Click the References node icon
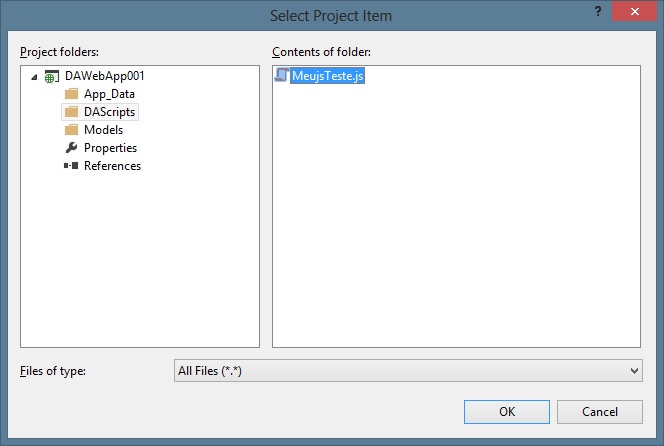The width and height of the screenshot is (664, 446). (71, 166)
